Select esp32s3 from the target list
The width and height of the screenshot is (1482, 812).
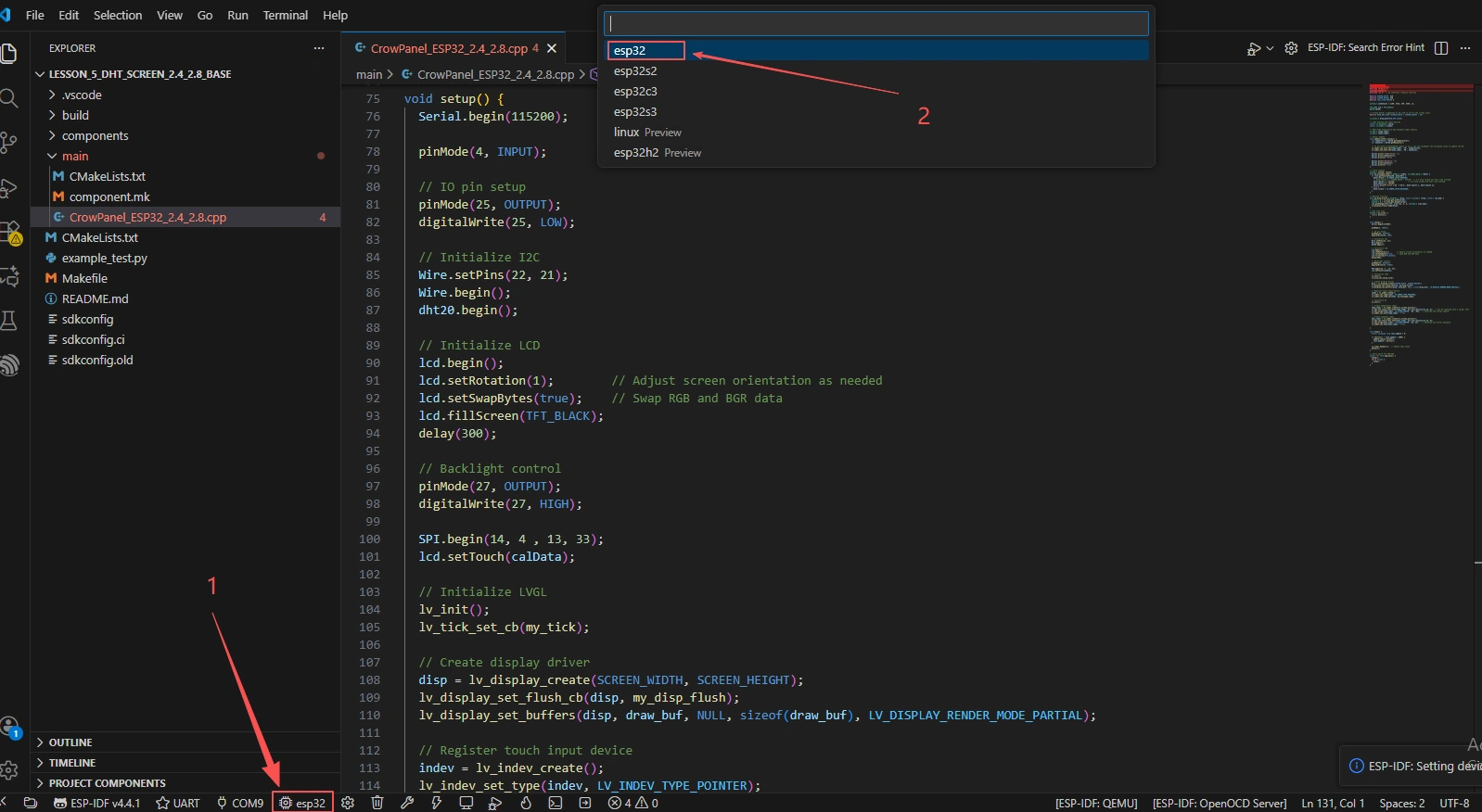click(x=635, y=112)
